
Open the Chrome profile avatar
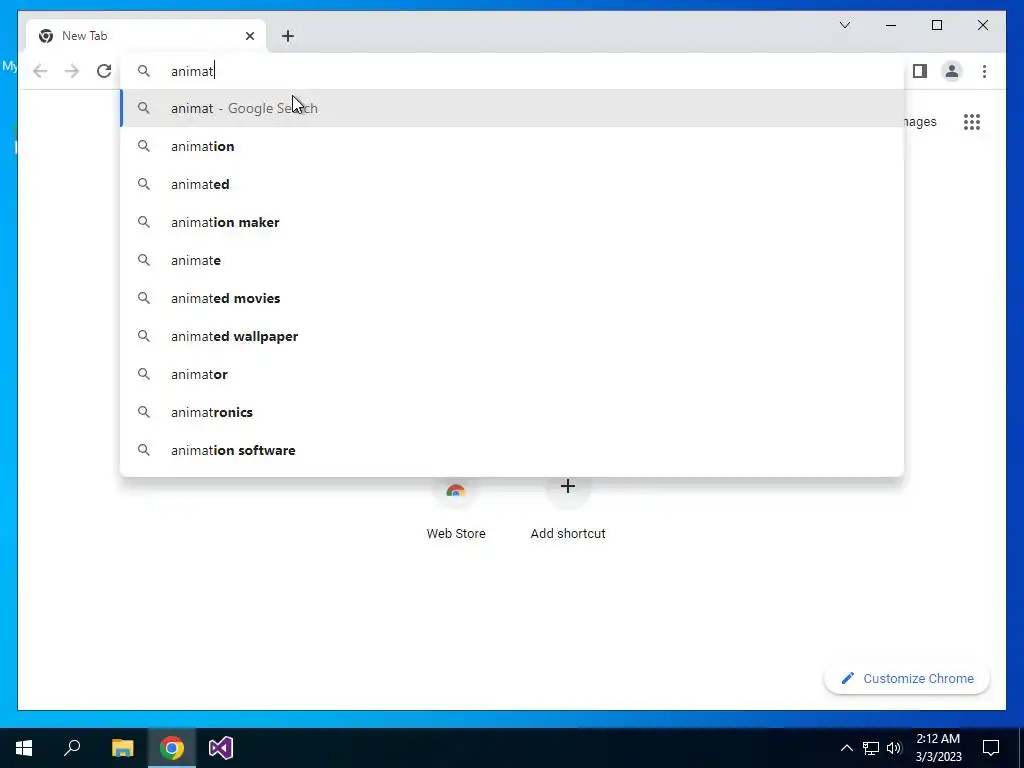[x=952, y=71]
